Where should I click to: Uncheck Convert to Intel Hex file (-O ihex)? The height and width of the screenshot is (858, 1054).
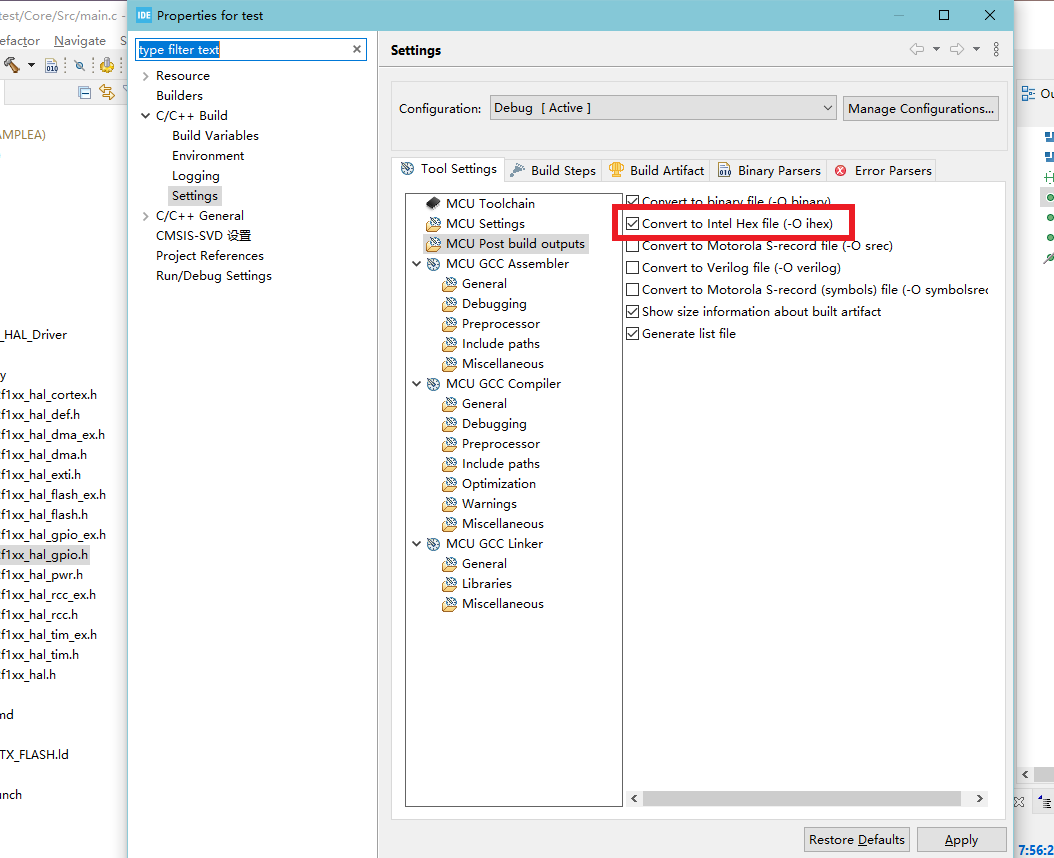click(x=633, y=223)
